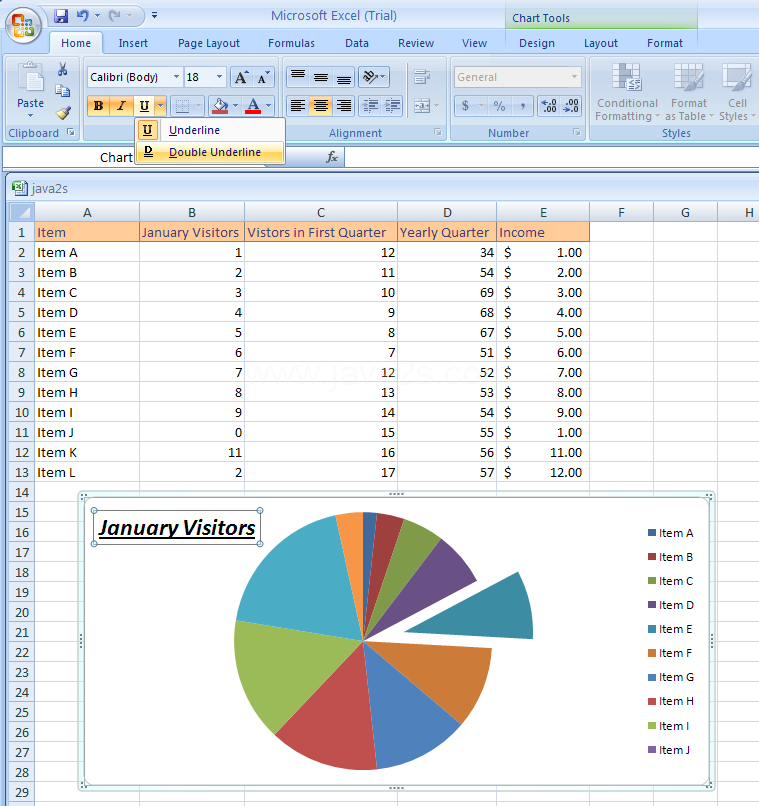The image size is (759, 806).
Task: Open the Chart Tools Design tab
Action: point(536,43)
